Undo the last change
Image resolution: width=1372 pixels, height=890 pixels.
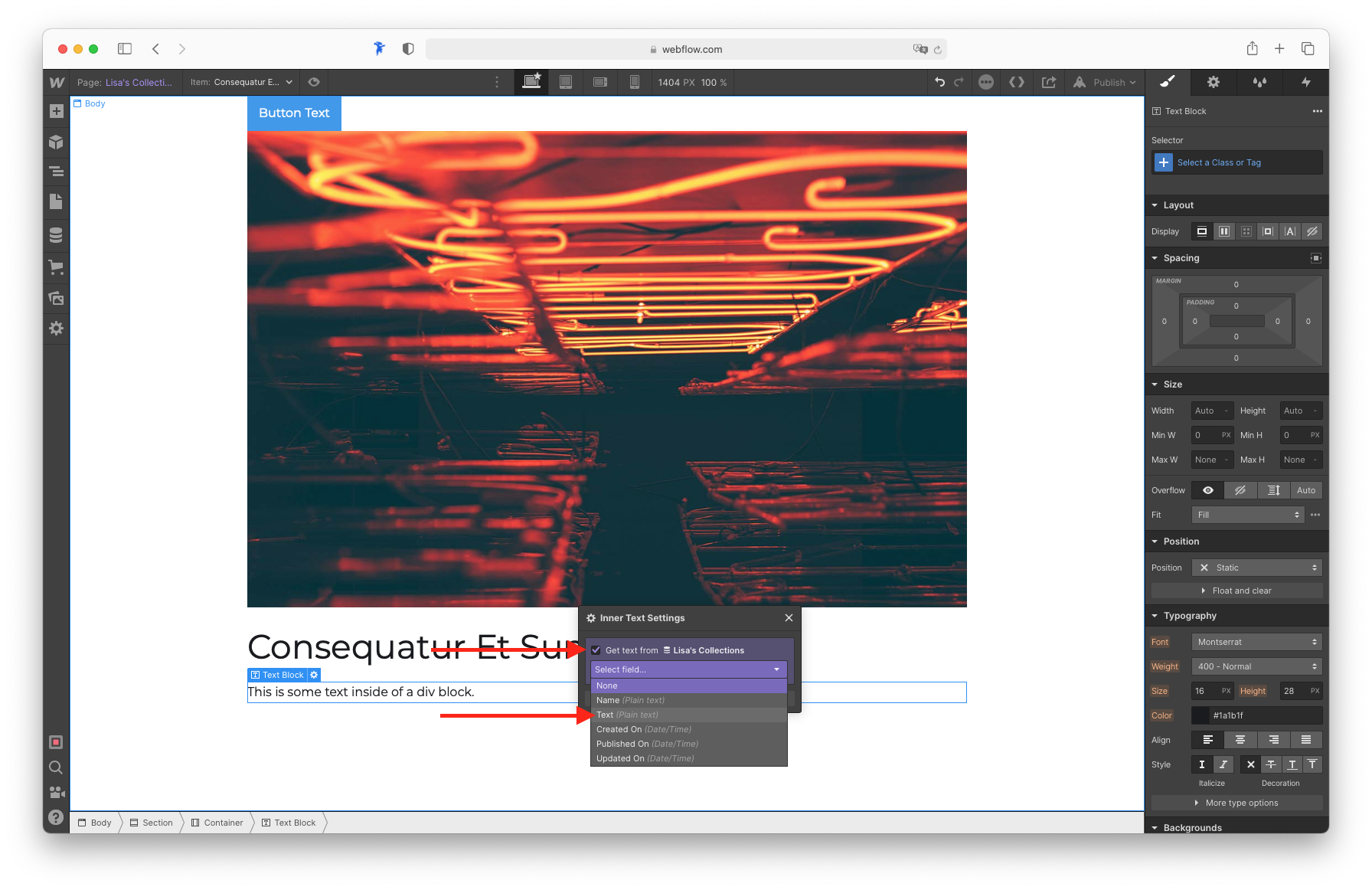tap(940, 82)
